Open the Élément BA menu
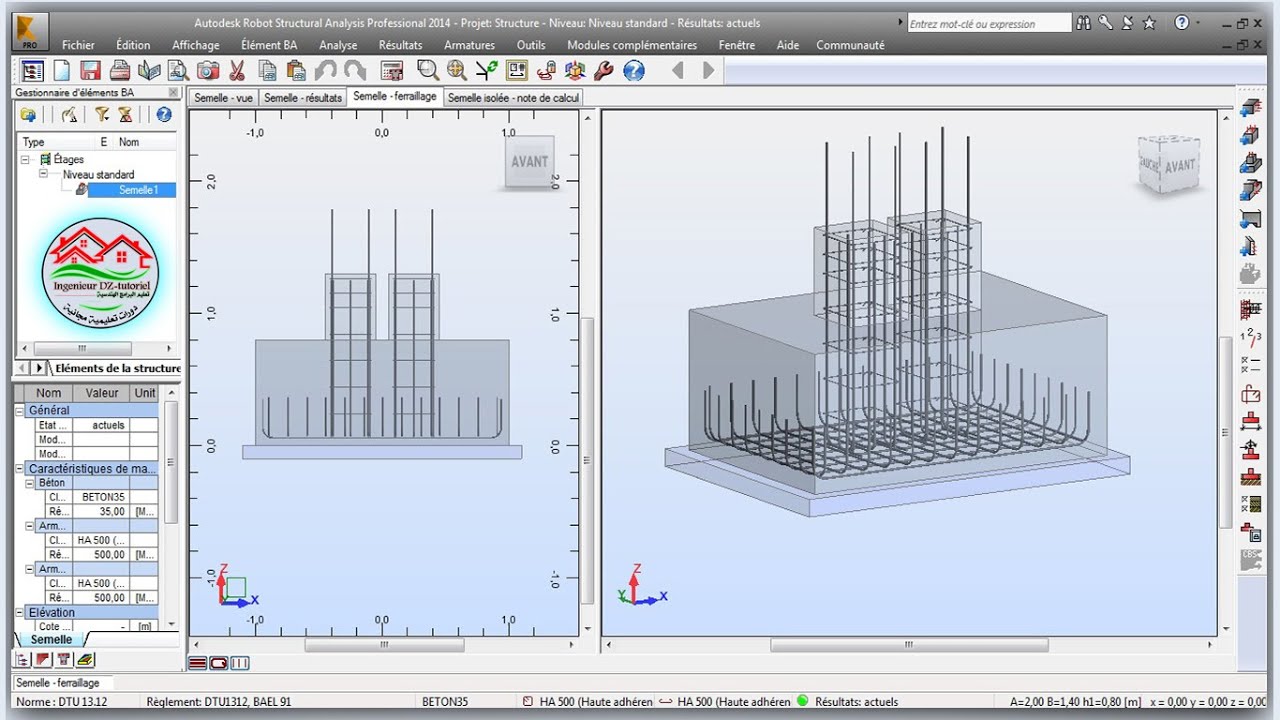Image resolution: width=1280 pixels, height=720 pixels. (269, 45)
